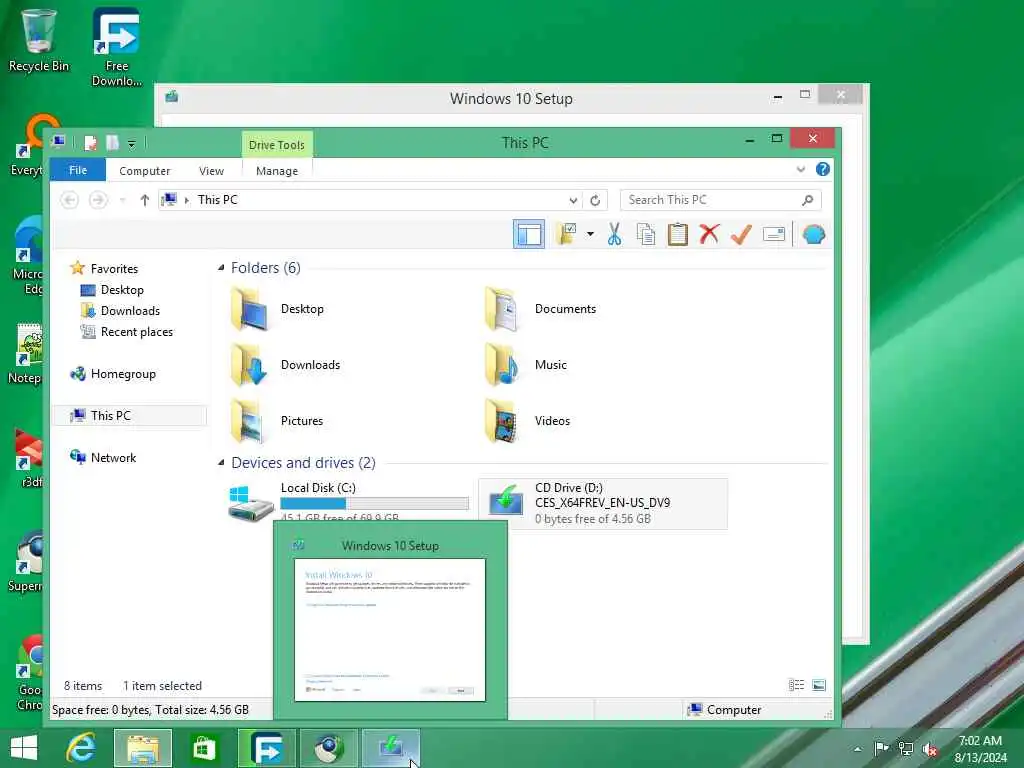
Task: Select Local Disk (C:) drive
Action: tap(348, 502)
